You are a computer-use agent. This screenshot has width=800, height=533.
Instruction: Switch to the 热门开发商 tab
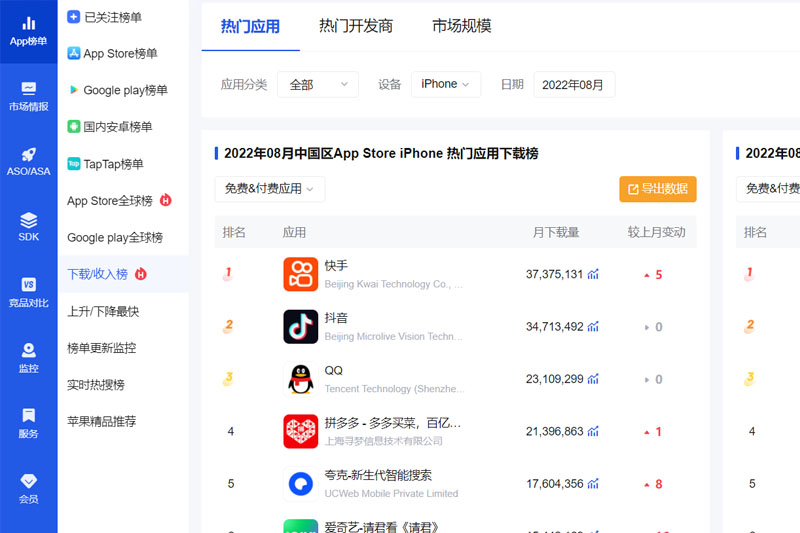pos(356,26)
